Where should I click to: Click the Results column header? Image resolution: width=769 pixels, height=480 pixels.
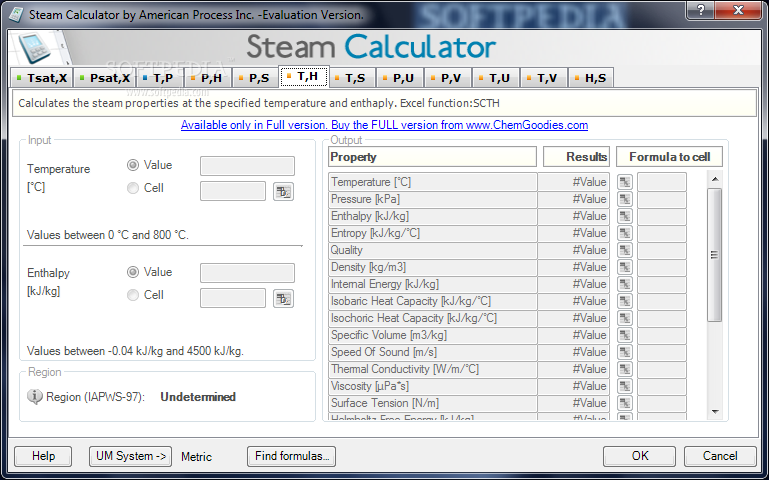576,157
